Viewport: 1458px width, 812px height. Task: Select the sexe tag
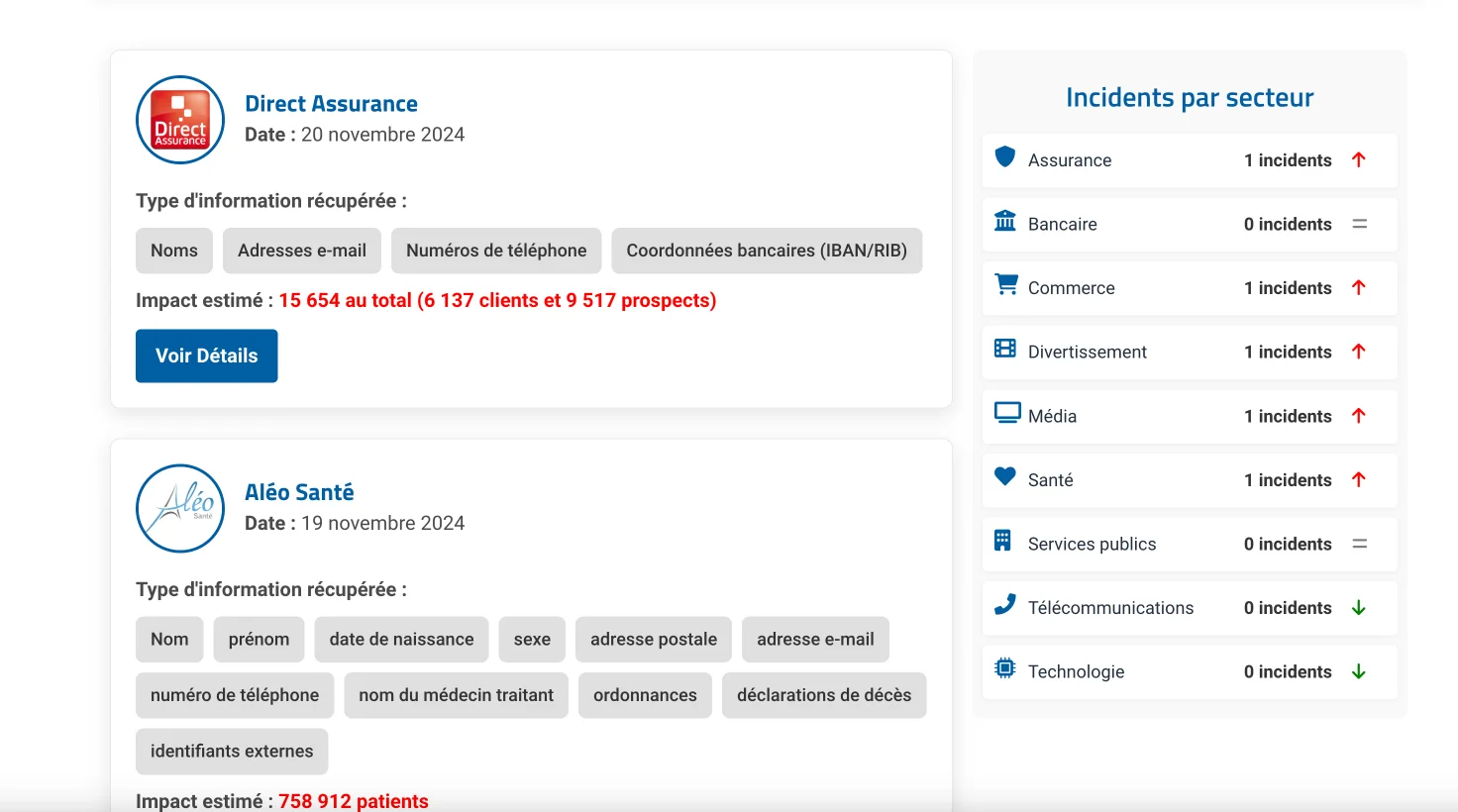pos(532,640)
